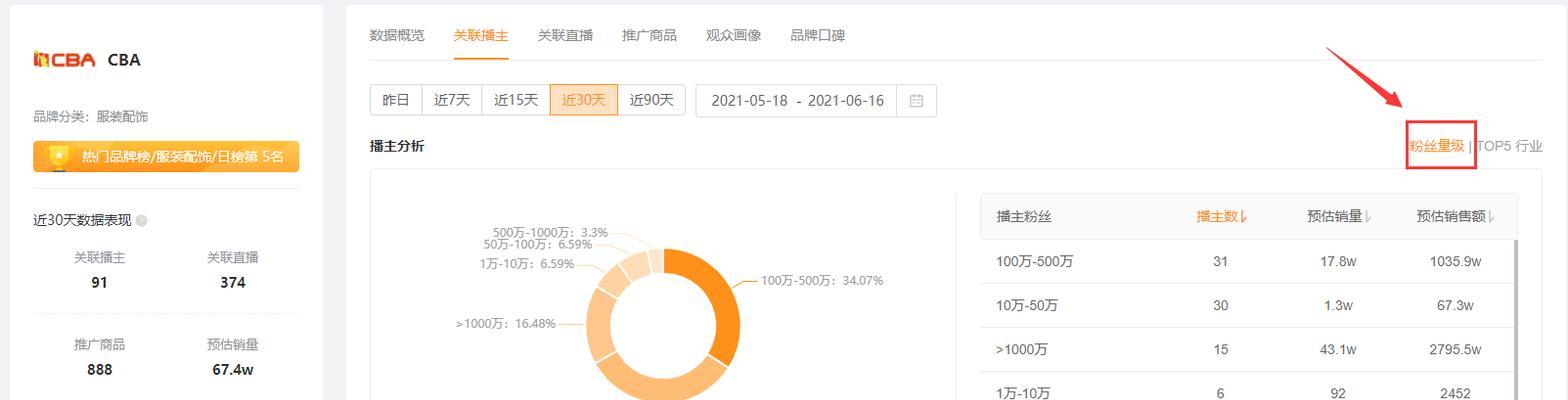Select the 关联播主 tab

tap(481, 35)
